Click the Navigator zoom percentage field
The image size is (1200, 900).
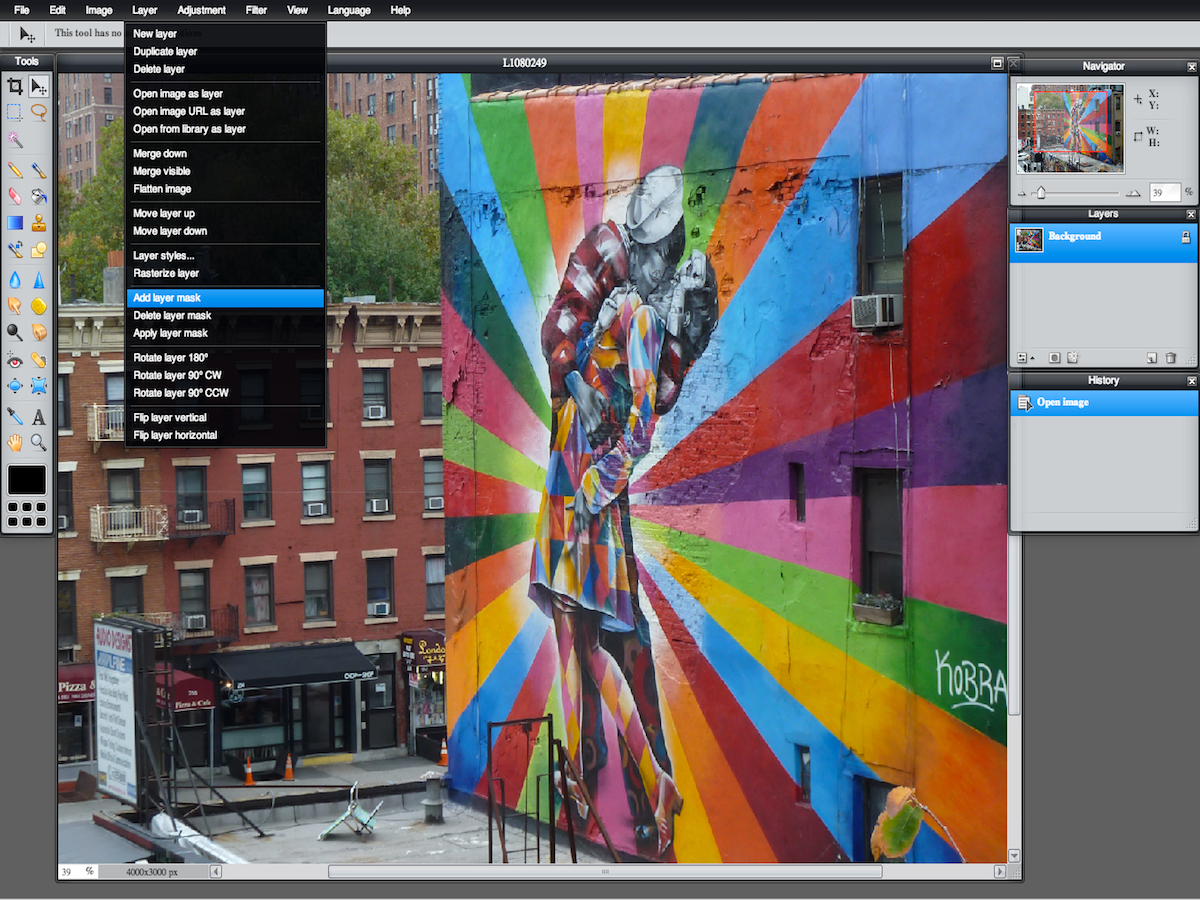(1163, 192)
